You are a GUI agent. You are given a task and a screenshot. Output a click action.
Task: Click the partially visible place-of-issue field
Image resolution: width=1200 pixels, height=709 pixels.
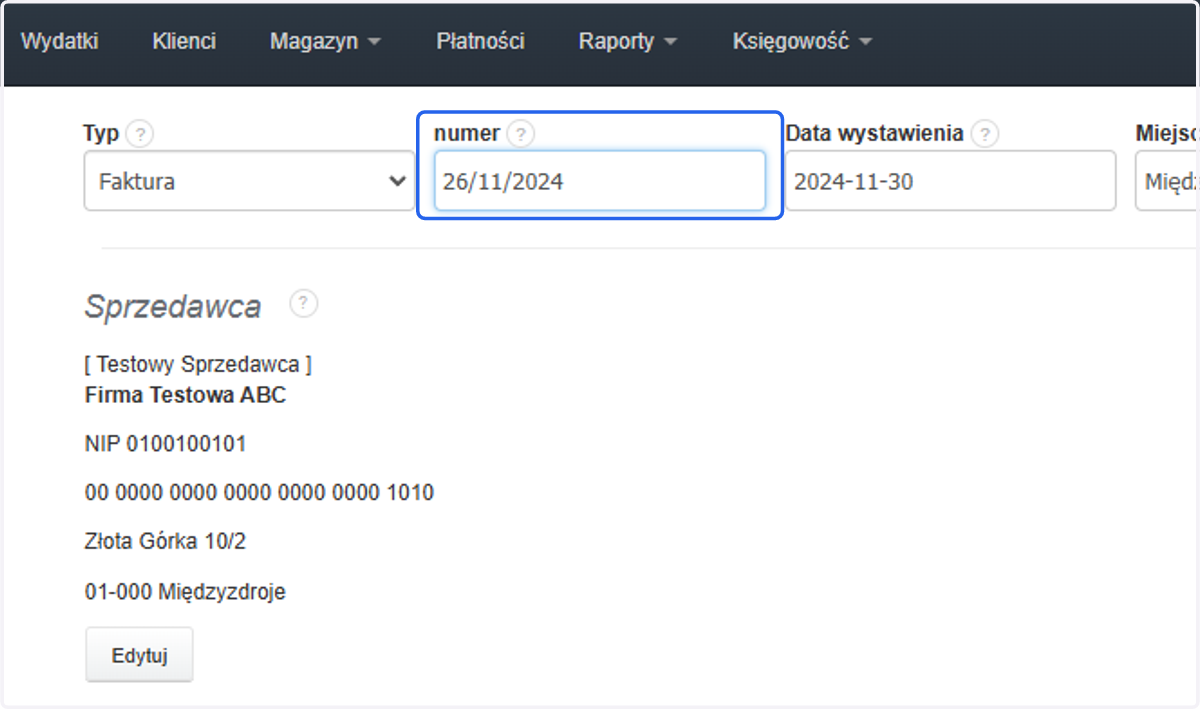click(1167, 181)
